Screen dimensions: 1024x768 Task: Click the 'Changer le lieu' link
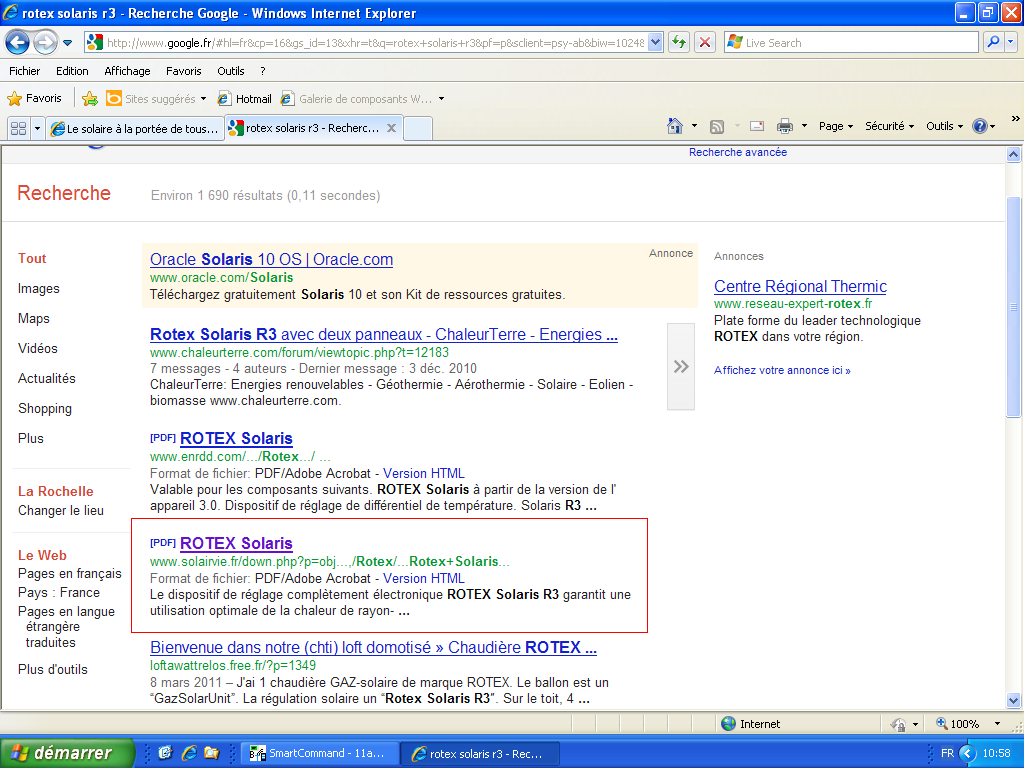point(60,510)
